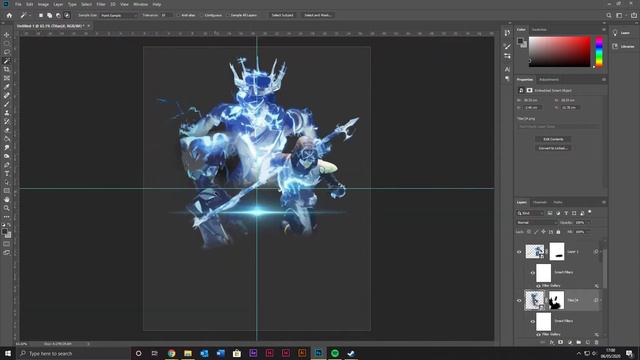Screen dimensions: 640x360
Task: Select the Clone Stamp tool
Action: tap(7, 113)
